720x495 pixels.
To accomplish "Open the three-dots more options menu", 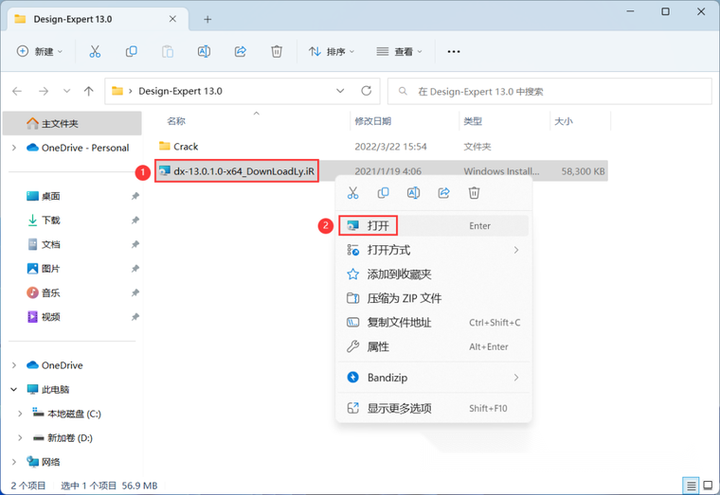I will click(454, 51).
